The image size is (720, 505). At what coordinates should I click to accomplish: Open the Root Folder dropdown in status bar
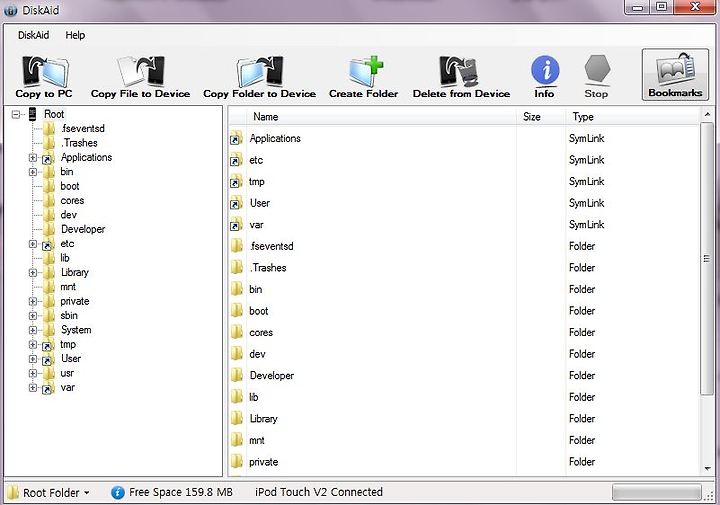pyautogui.click(x=49, y=493)
